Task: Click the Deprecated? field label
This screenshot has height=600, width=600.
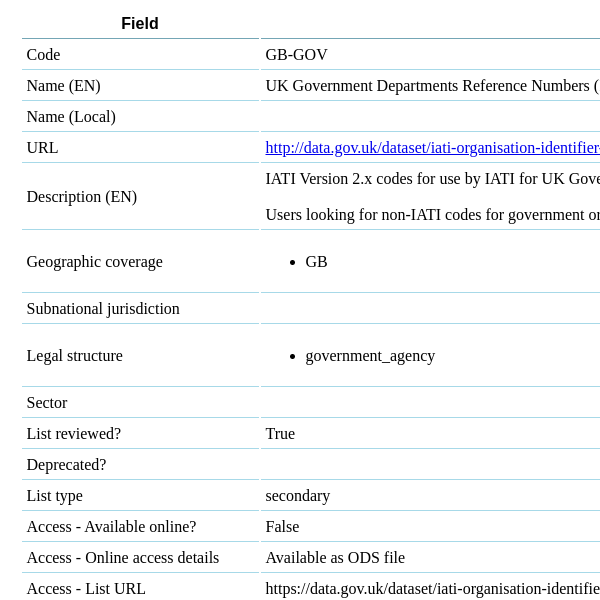Action: coord(66,465)
